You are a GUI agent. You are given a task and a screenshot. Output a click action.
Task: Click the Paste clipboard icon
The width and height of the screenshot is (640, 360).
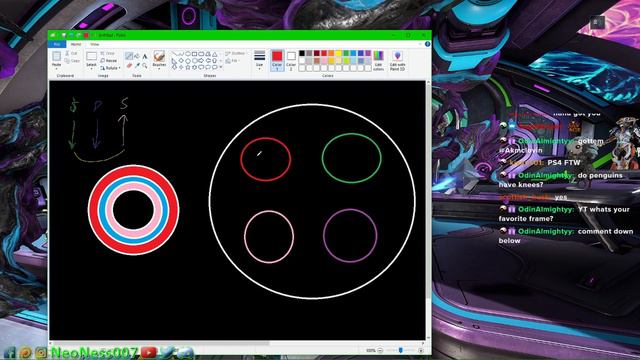point(56,56)
